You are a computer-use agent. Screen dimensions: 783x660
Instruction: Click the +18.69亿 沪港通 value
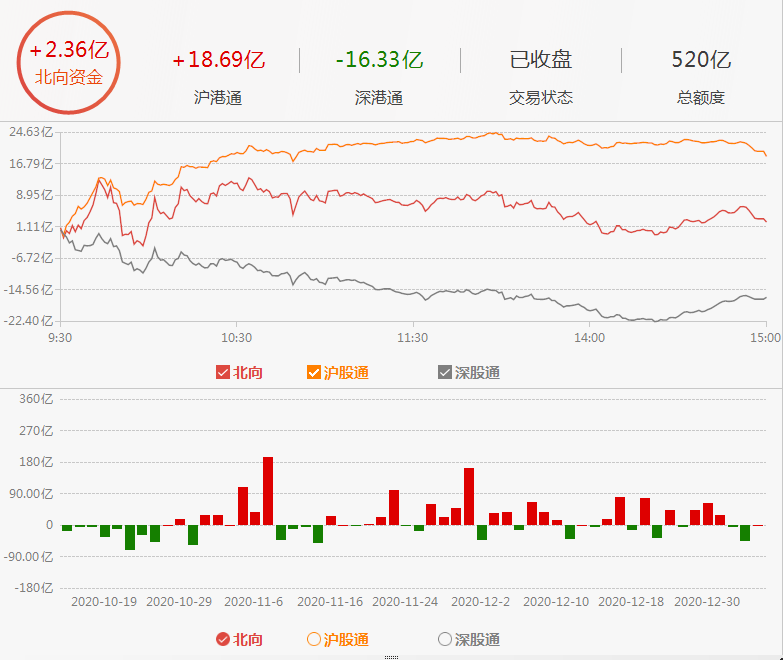pos(218,60)
